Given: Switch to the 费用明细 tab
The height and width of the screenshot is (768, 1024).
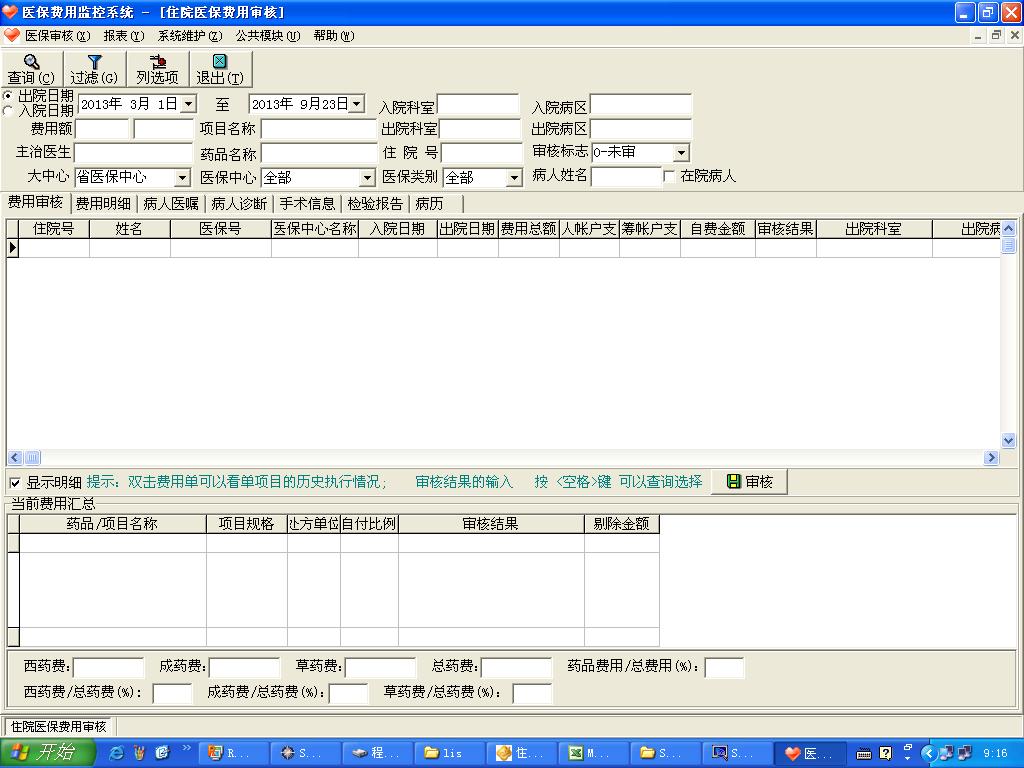Looking at the screenshot, I should click(x=103, y=204).
